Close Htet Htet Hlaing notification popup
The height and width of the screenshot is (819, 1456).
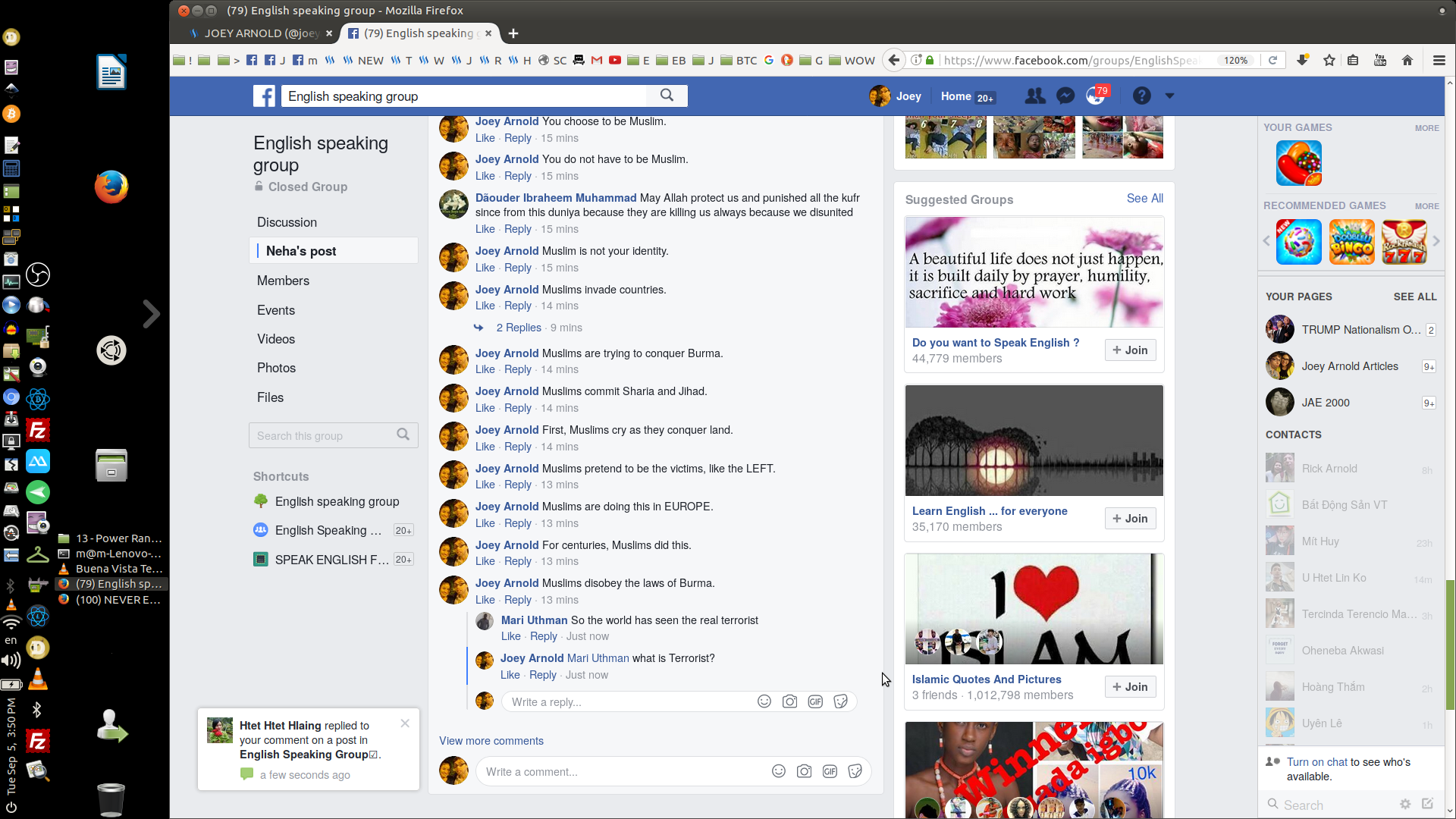[405, 723]
